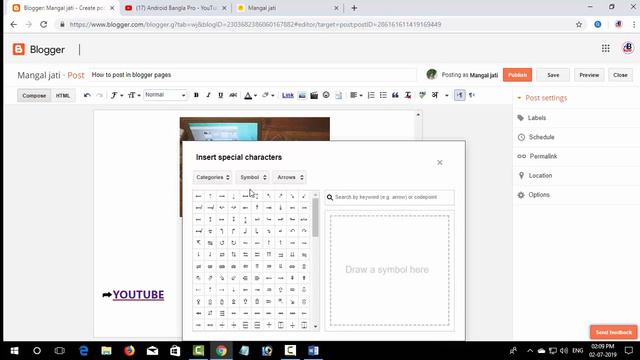Click the Draw a symbol area
This screenshot has width=640, height=360.
point(389,270)
